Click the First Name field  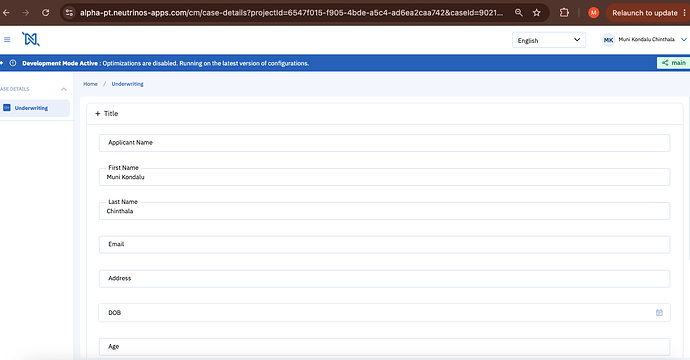pos(384,177)
